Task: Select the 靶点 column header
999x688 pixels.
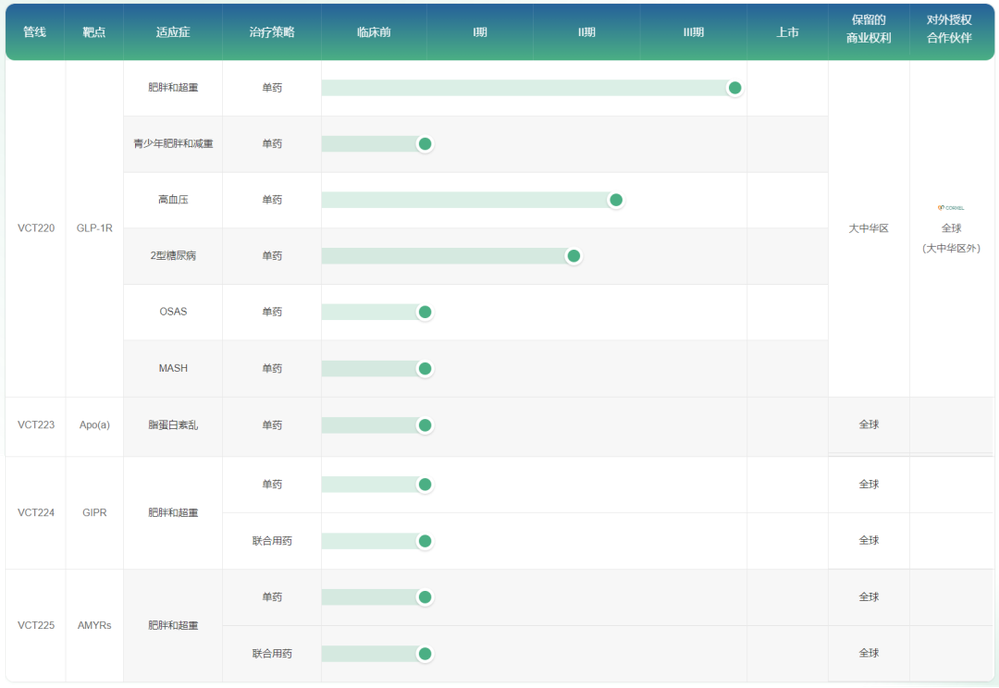Action: coord(94,32)
